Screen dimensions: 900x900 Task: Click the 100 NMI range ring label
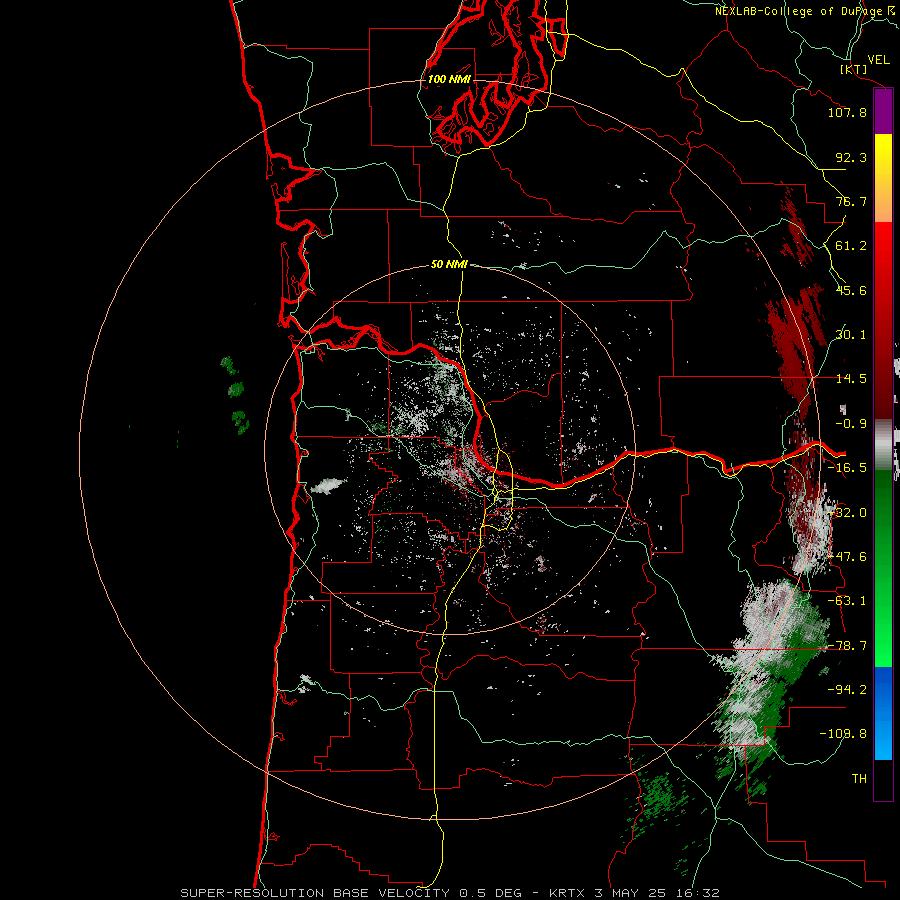[x=449, y=79]
